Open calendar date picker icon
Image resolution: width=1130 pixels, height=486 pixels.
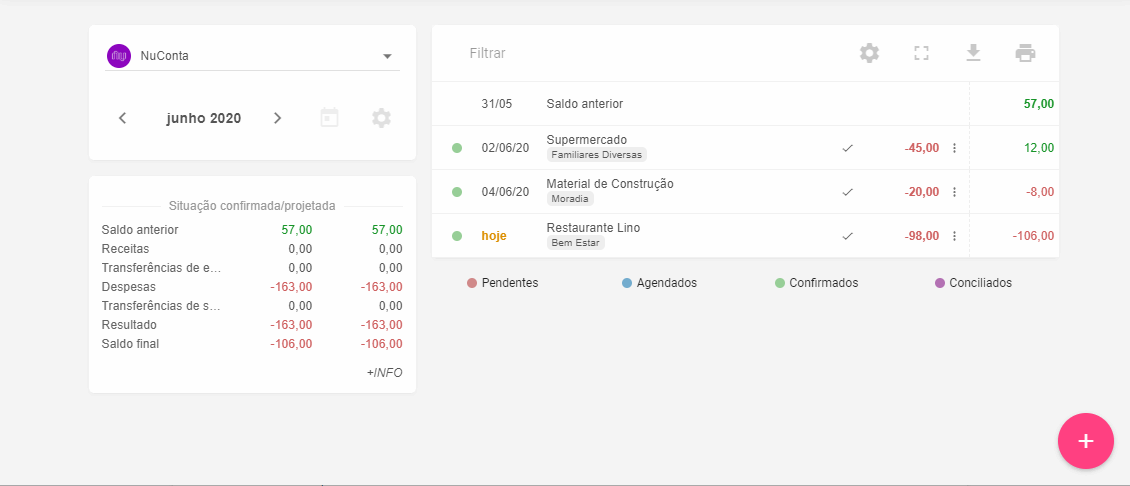(329, 118)
